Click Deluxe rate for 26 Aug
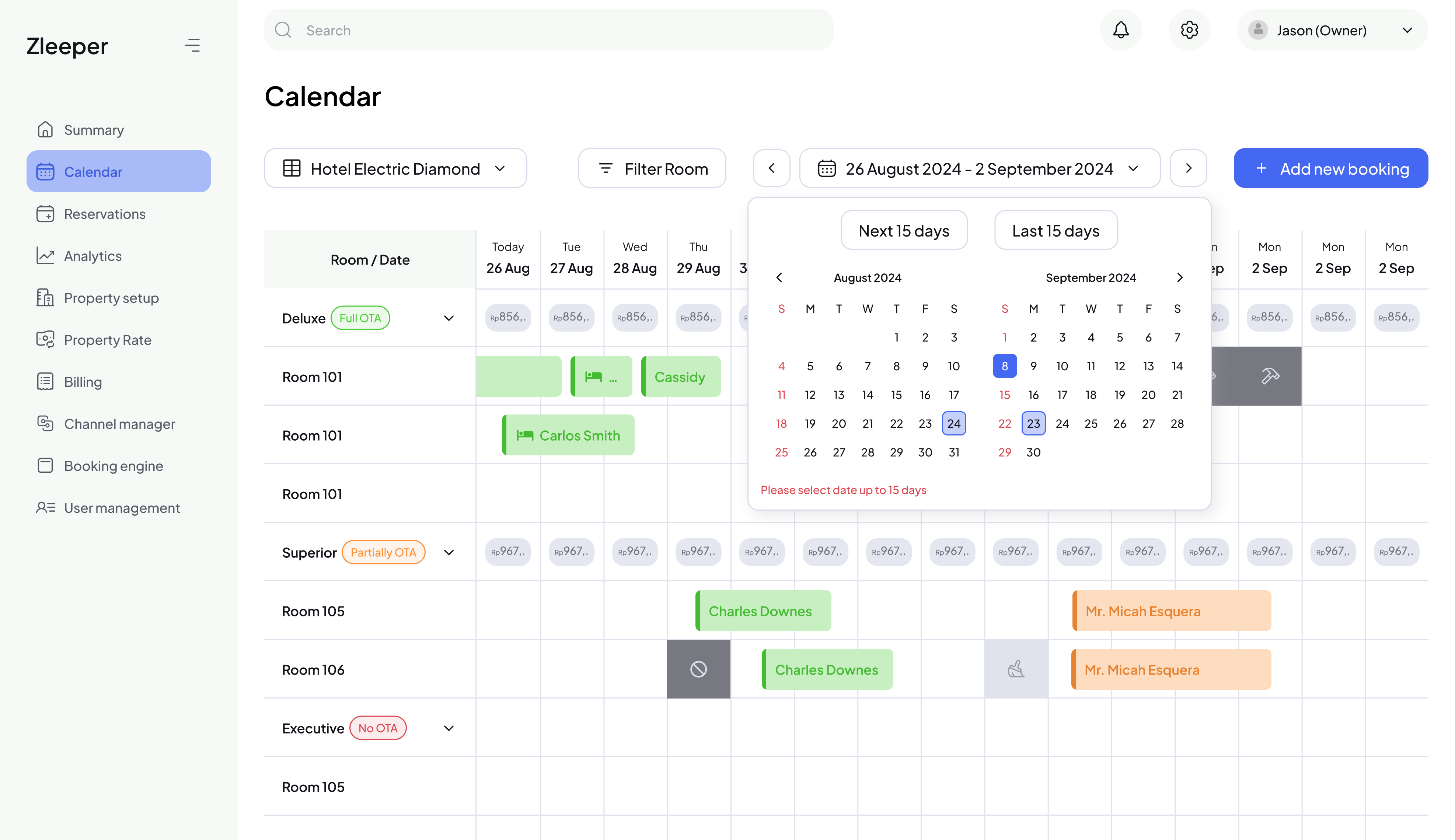 pos(508,317)
